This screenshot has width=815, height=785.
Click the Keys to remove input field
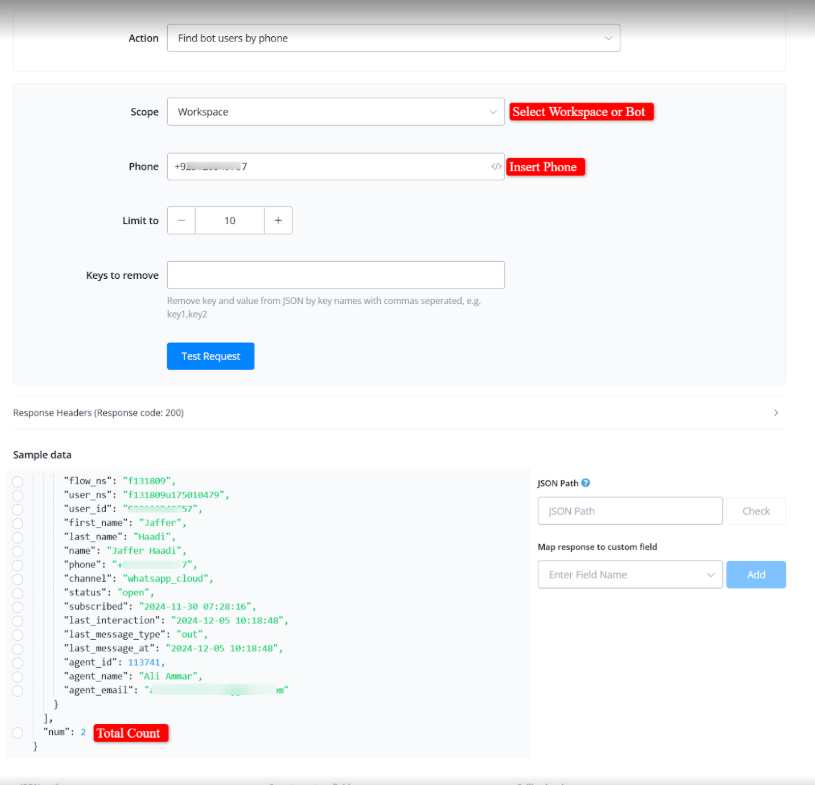(x=335, y=275)
